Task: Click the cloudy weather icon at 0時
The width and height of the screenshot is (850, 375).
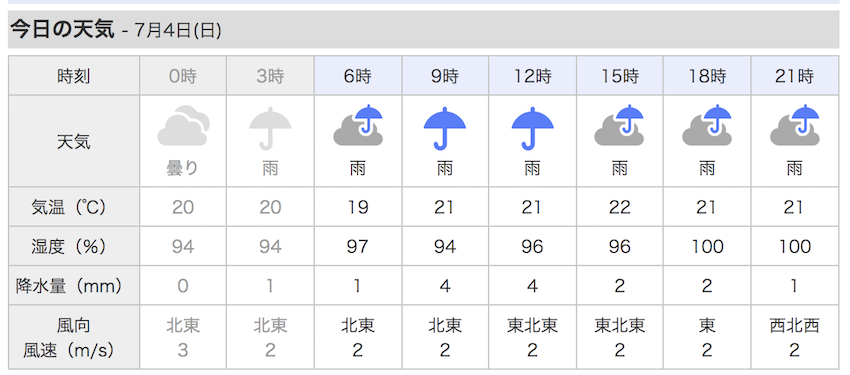Action: tap(183, 126)
